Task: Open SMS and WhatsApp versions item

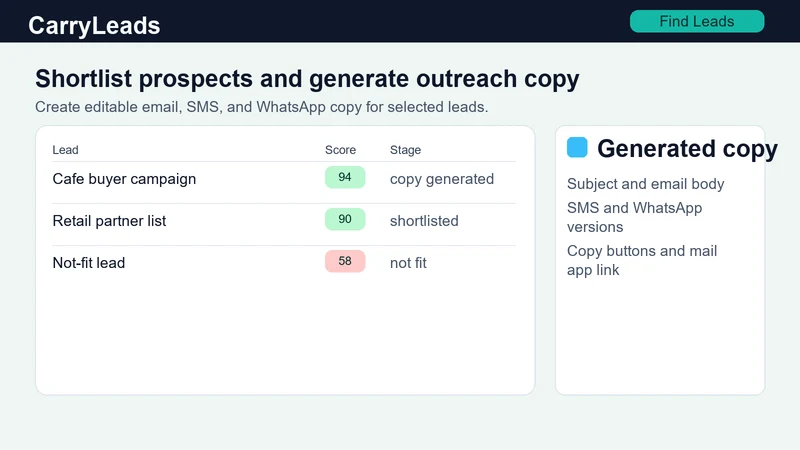Action: pyautogui.click(x=635, y=217)
